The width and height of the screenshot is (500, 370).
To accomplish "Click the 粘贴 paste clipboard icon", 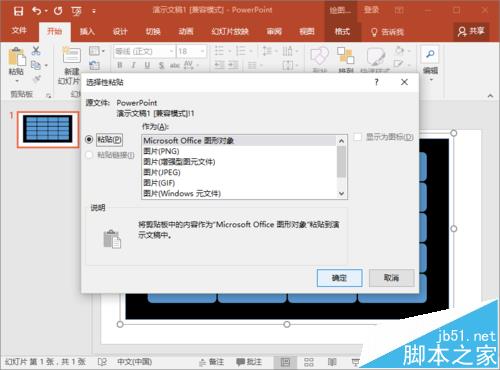I will click(x=17, y=56).
